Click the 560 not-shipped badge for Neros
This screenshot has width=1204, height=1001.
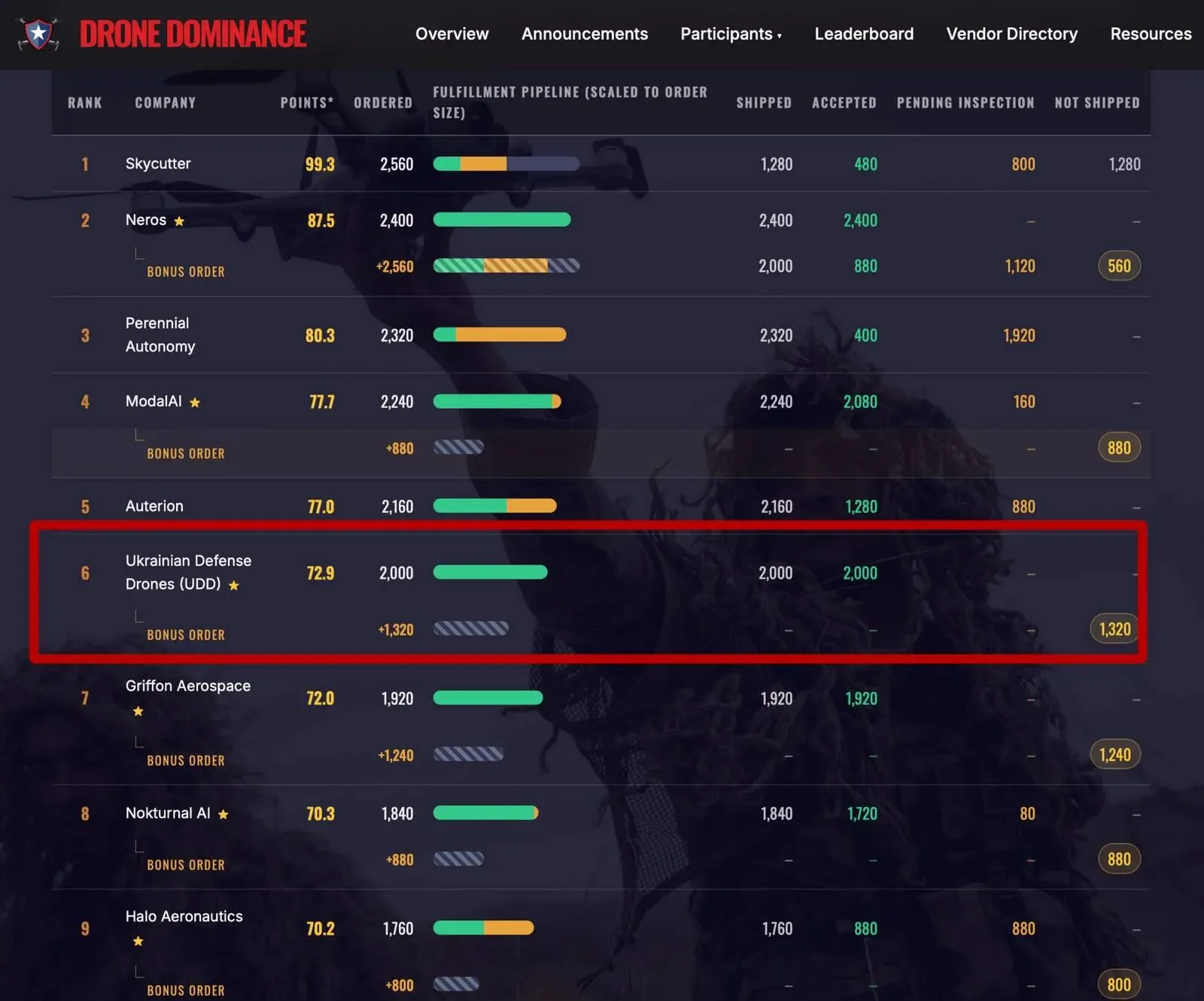[x=1119, y=266]
